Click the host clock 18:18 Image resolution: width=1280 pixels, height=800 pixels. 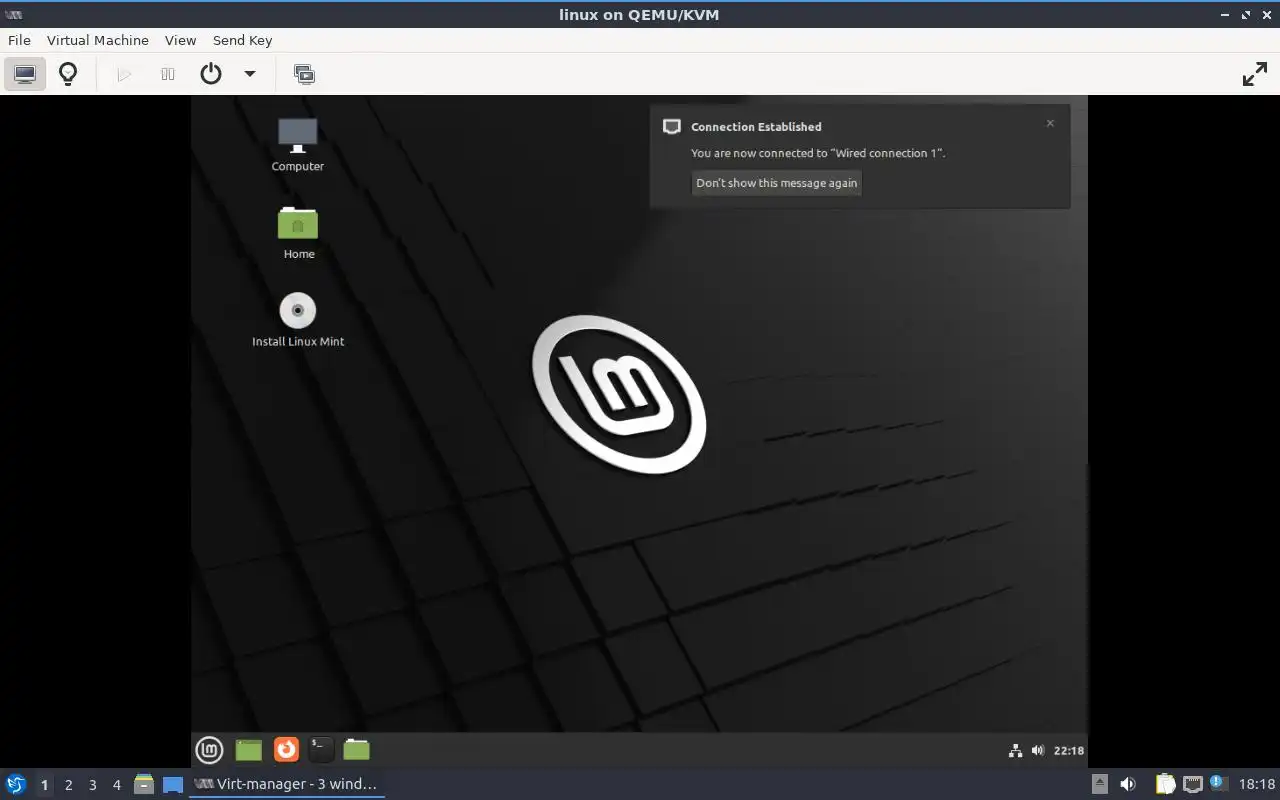tap(1257, 785)
